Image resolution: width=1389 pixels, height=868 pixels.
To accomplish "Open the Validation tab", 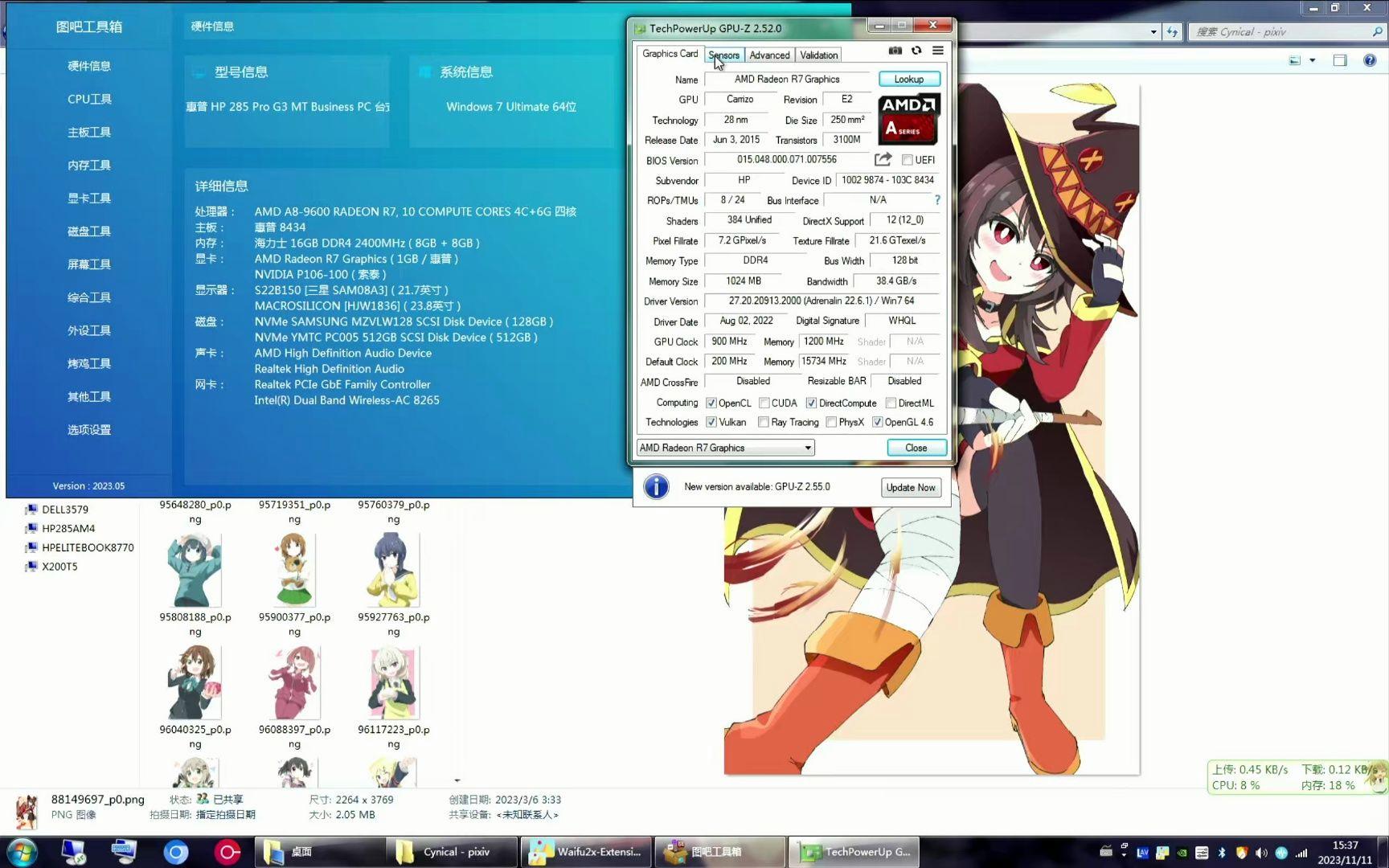I will coord(818,55).
